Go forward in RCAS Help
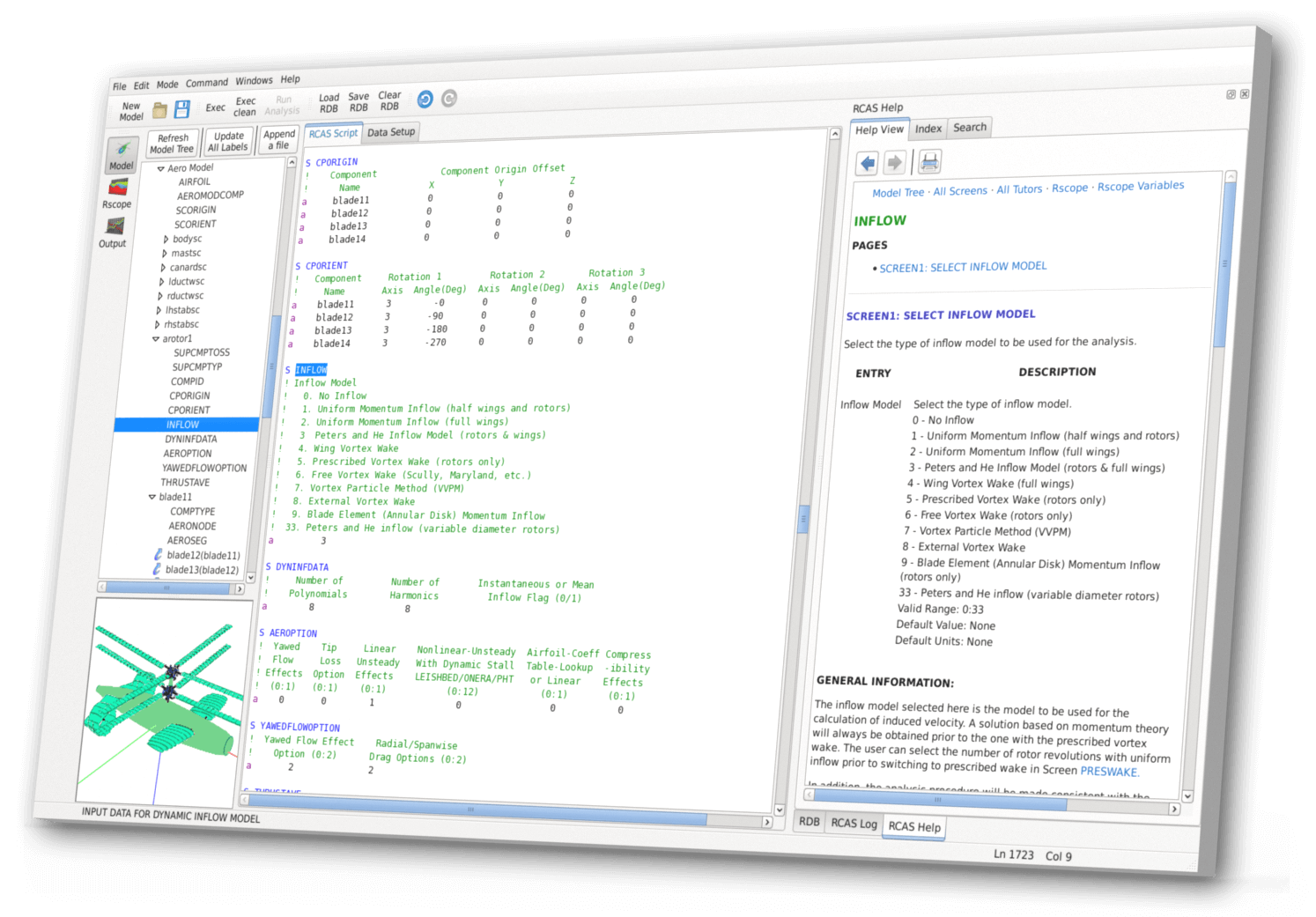 [x=895, y=162]
